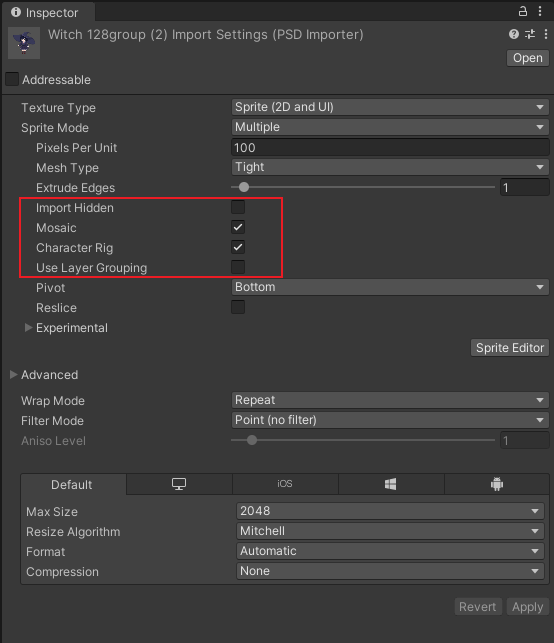Click the Apply button
Viewport: 554px width, 643px height.
pyautogui.click(x=528, y=607)
